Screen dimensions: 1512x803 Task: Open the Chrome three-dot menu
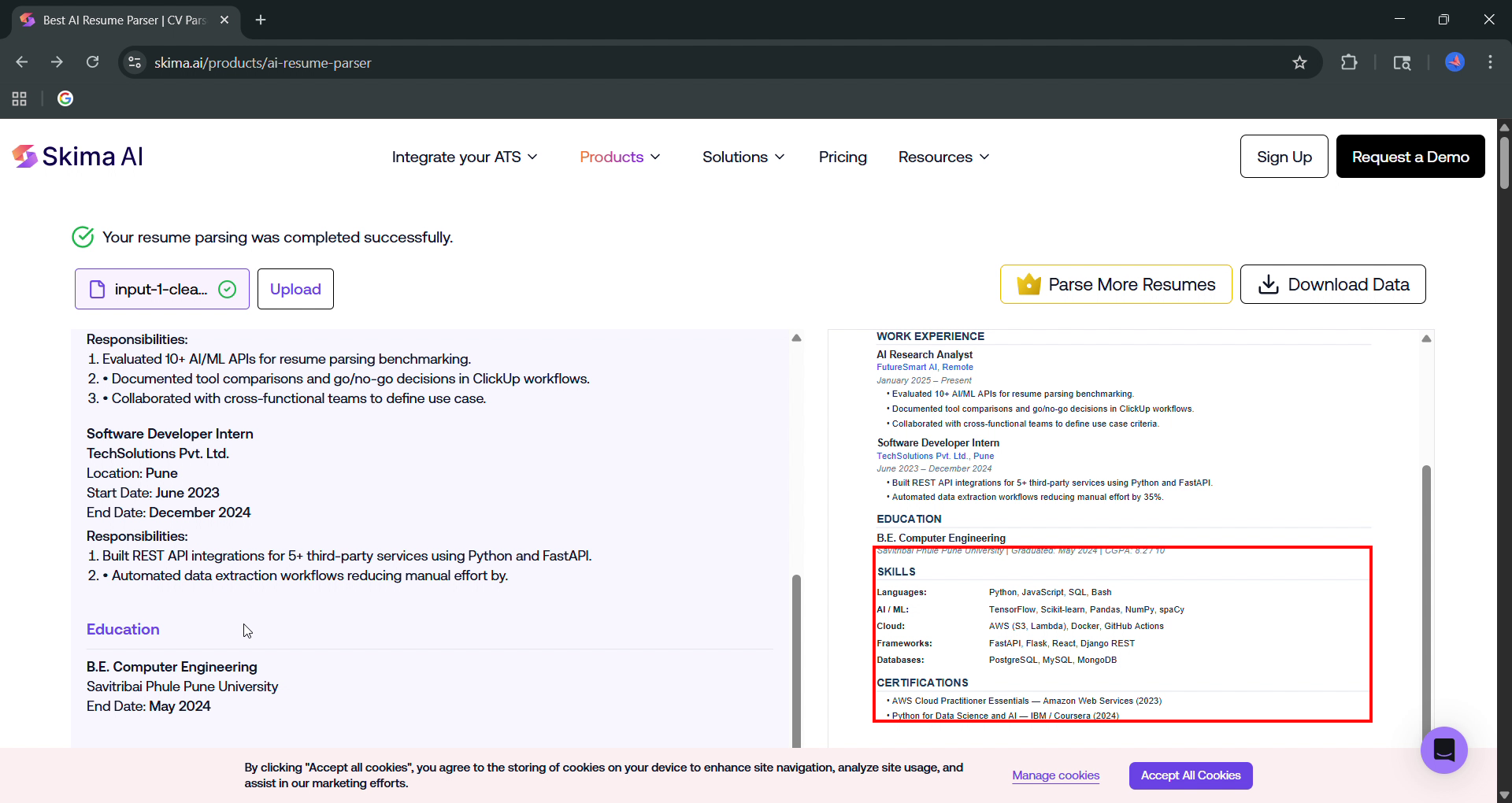pos(1490,62)
